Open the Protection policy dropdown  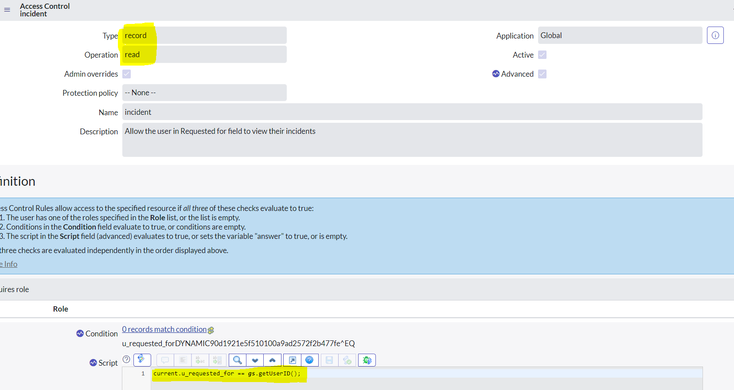pos(204,93)
